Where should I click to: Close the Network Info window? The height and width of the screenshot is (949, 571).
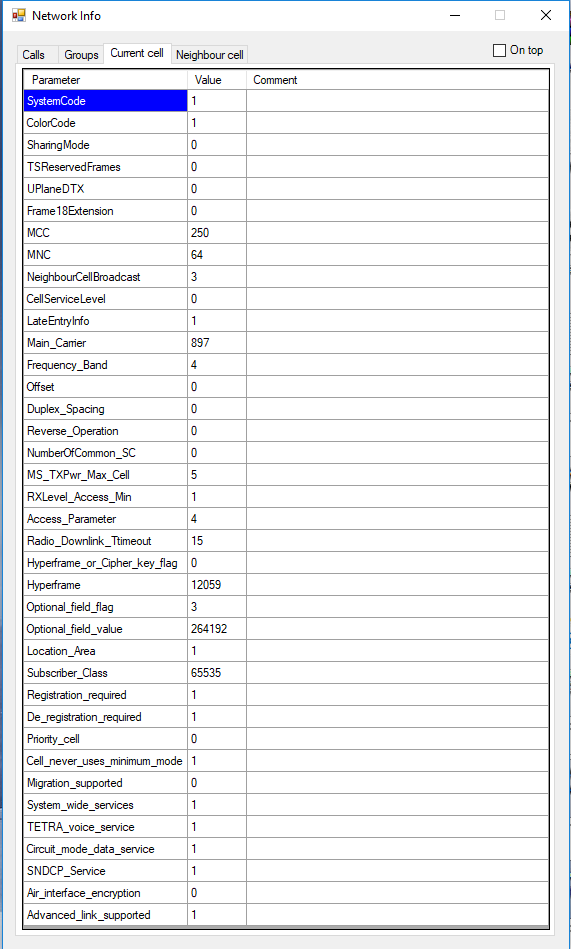pos(546,15)
